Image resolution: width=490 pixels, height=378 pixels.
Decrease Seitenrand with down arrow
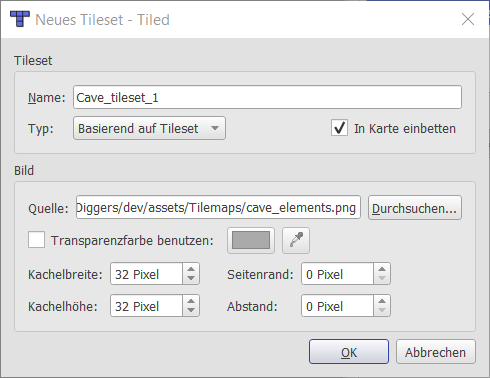point(382,279)
